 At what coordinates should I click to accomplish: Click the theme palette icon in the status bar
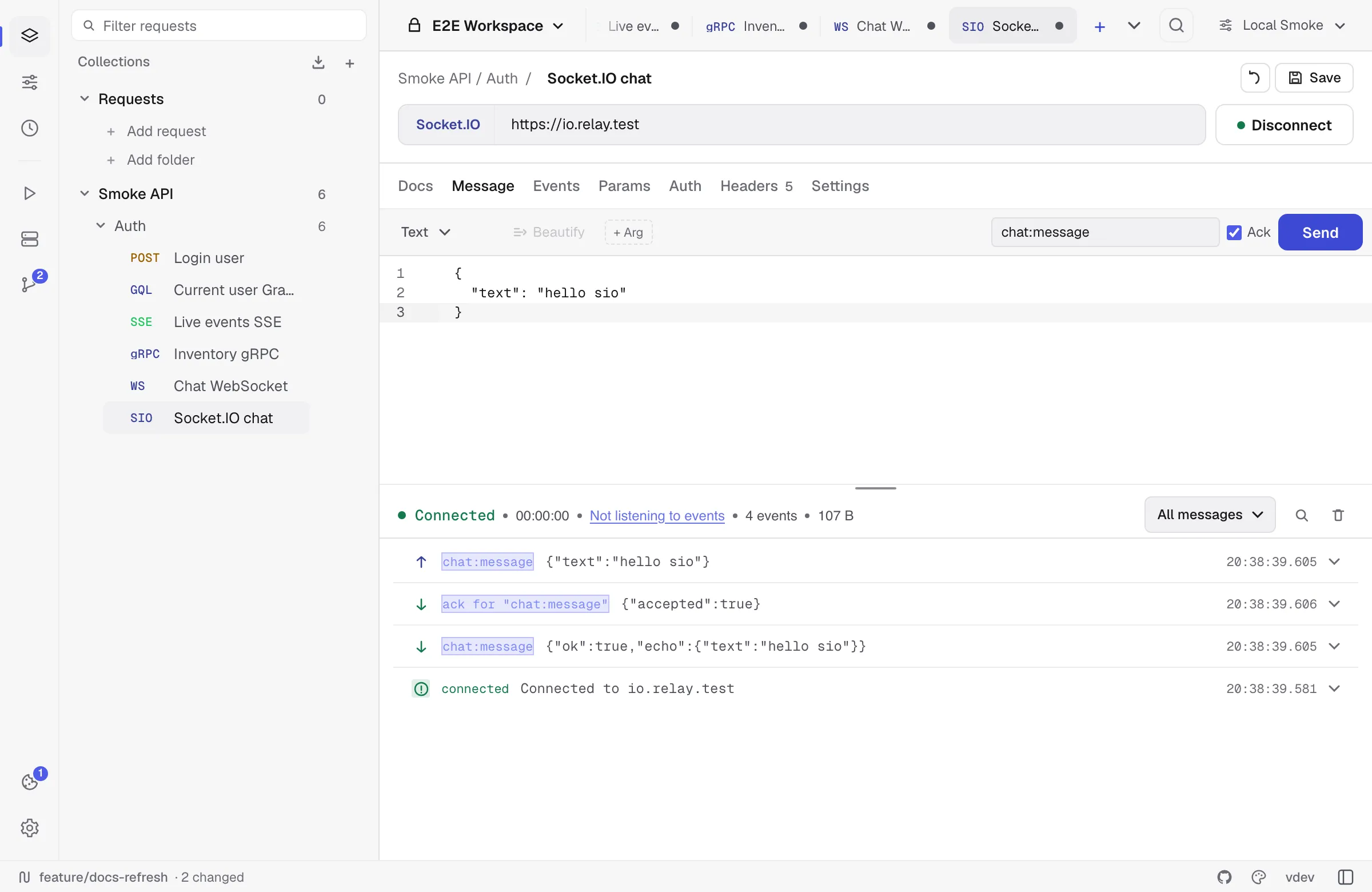pyautogui.click(x=1258, y=877)
